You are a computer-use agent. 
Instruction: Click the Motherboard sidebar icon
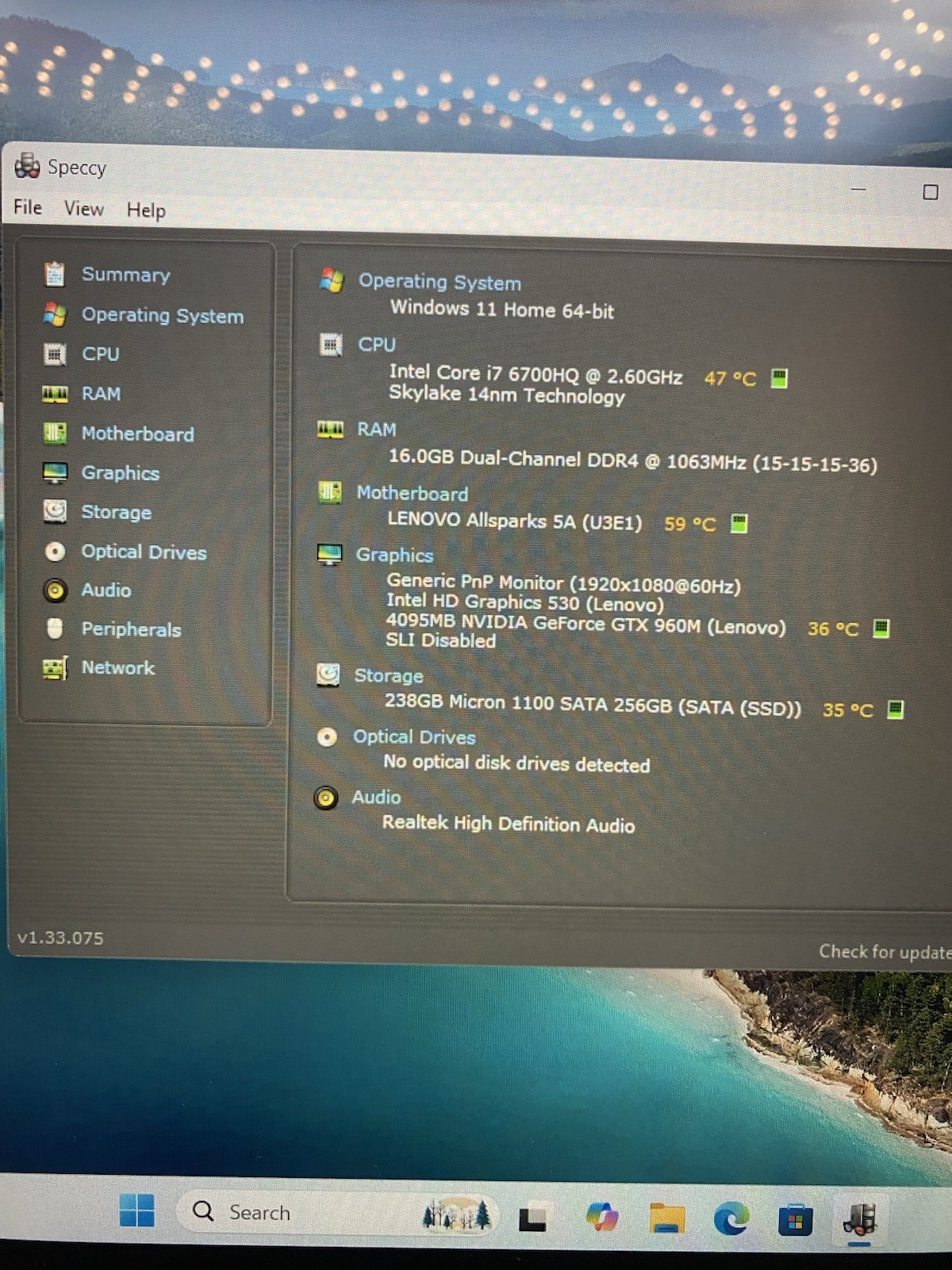coord(55,433)
